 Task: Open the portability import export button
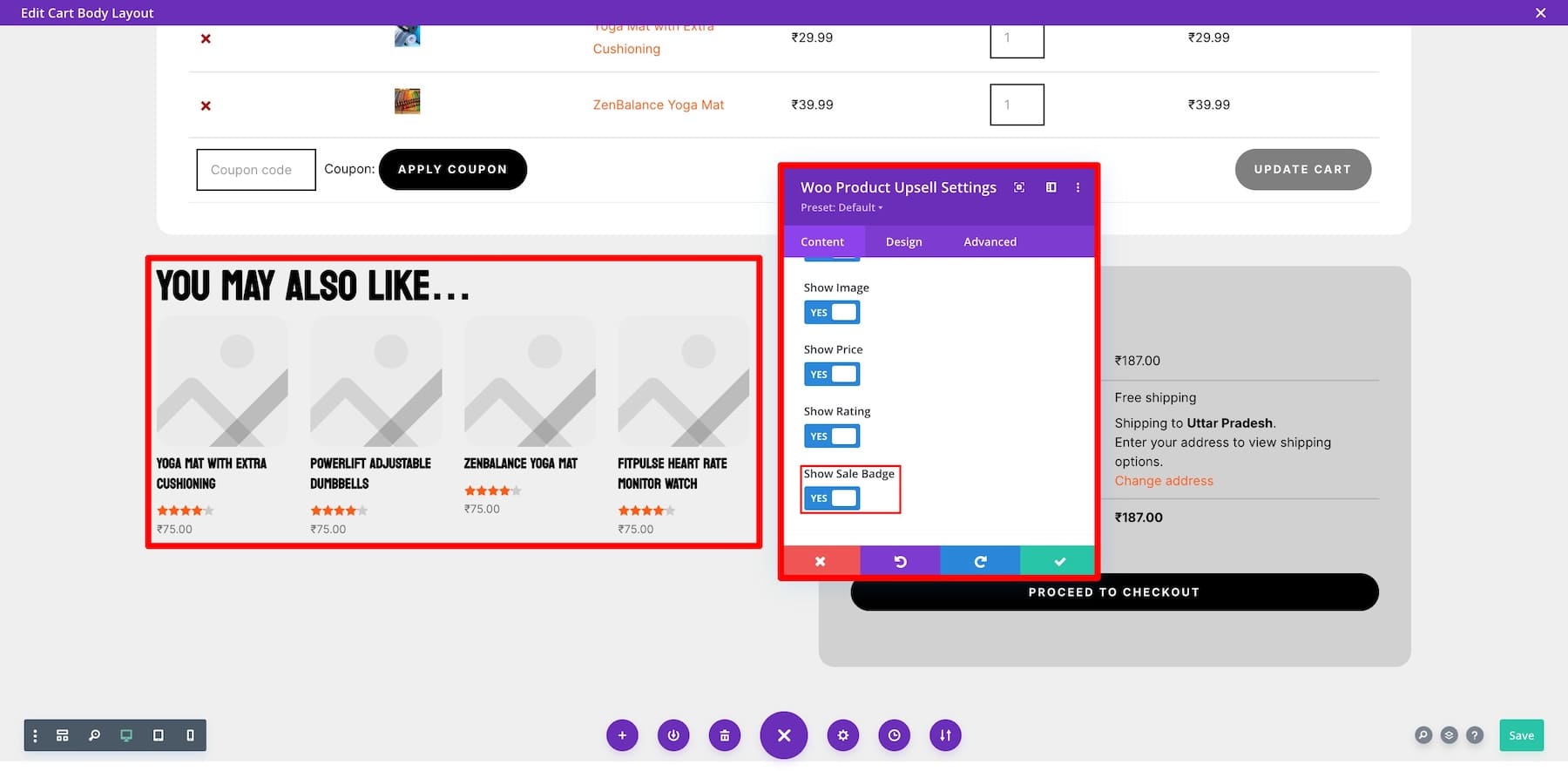tap(945, 735)
